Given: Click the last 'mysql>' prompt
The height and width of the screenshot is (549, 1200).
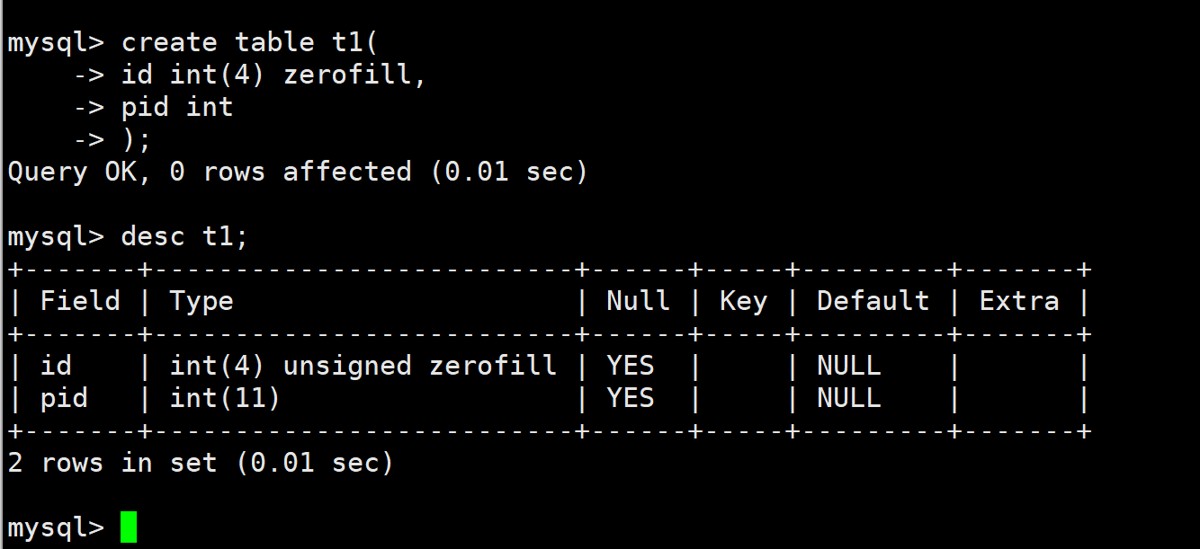Looking at the screenshot, I should pos(55,528).
